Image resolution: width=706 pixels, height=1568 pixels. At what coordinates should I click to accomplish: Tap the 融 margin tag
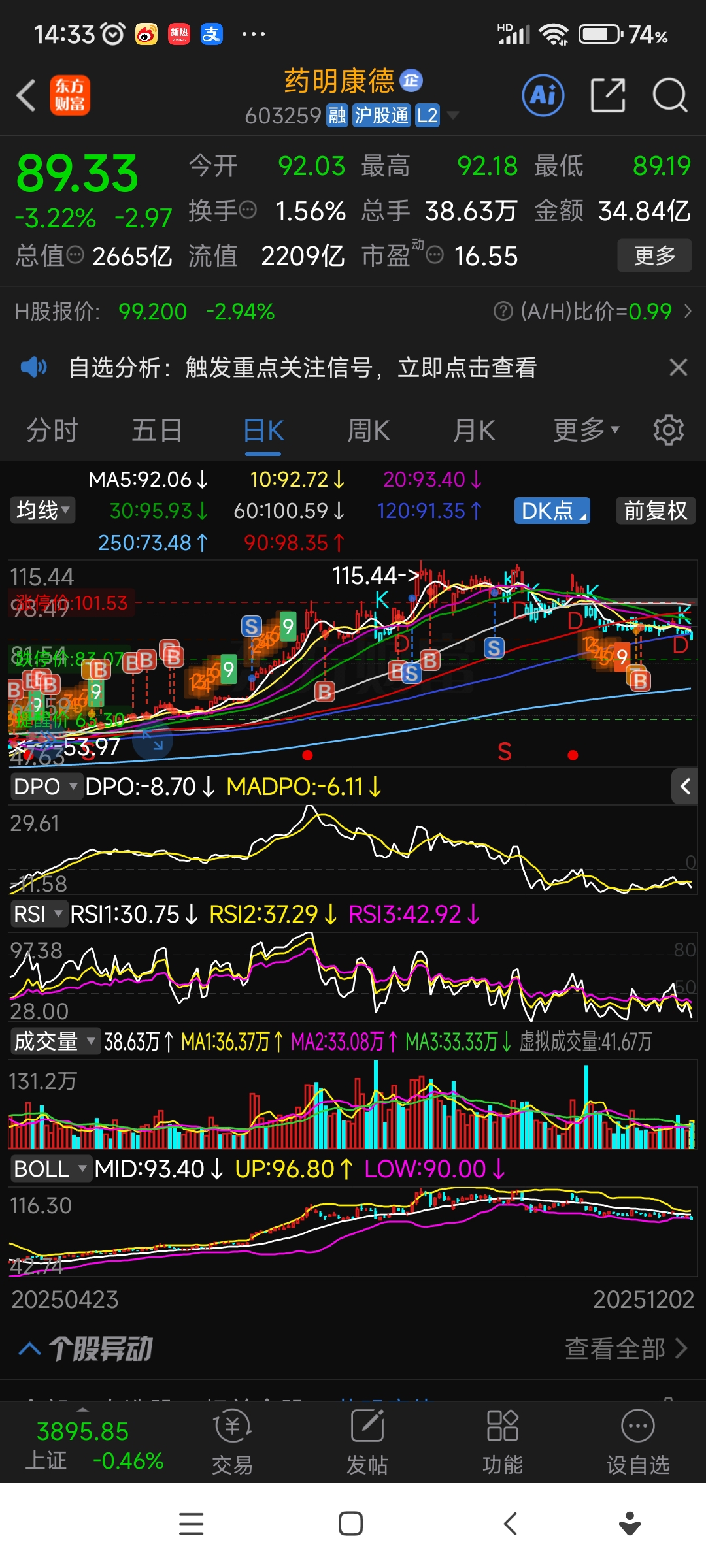(x=337, y=116)
